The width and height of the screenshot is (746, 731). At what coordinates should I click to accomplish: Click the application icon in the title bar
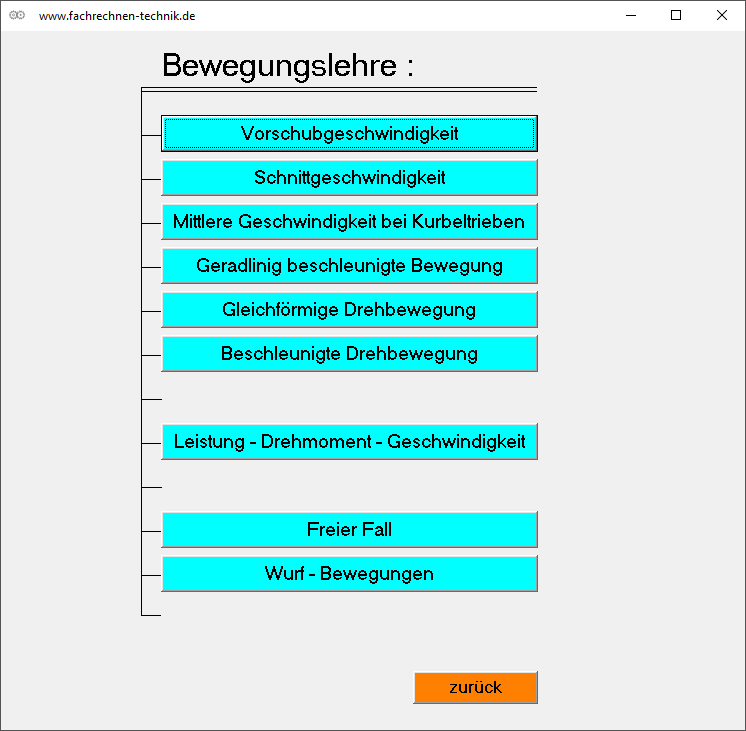pyautogui.click(x=17, y=16)
